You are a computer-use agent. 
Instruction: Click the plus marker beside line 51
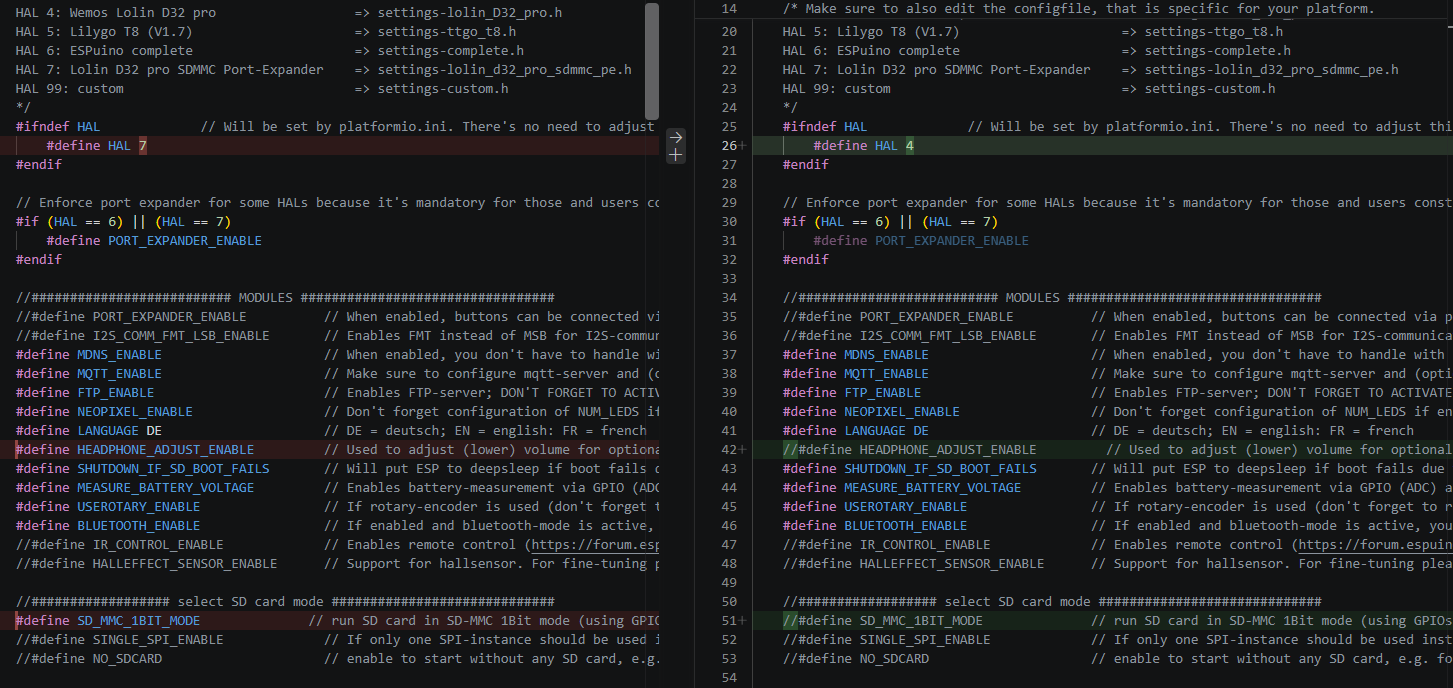743,621
